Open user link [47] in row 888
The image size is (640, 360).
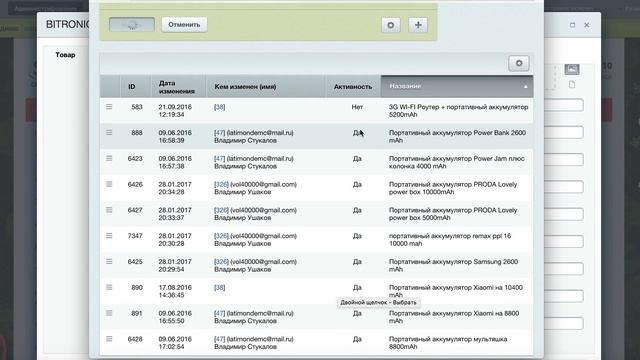tap(220, 133)
